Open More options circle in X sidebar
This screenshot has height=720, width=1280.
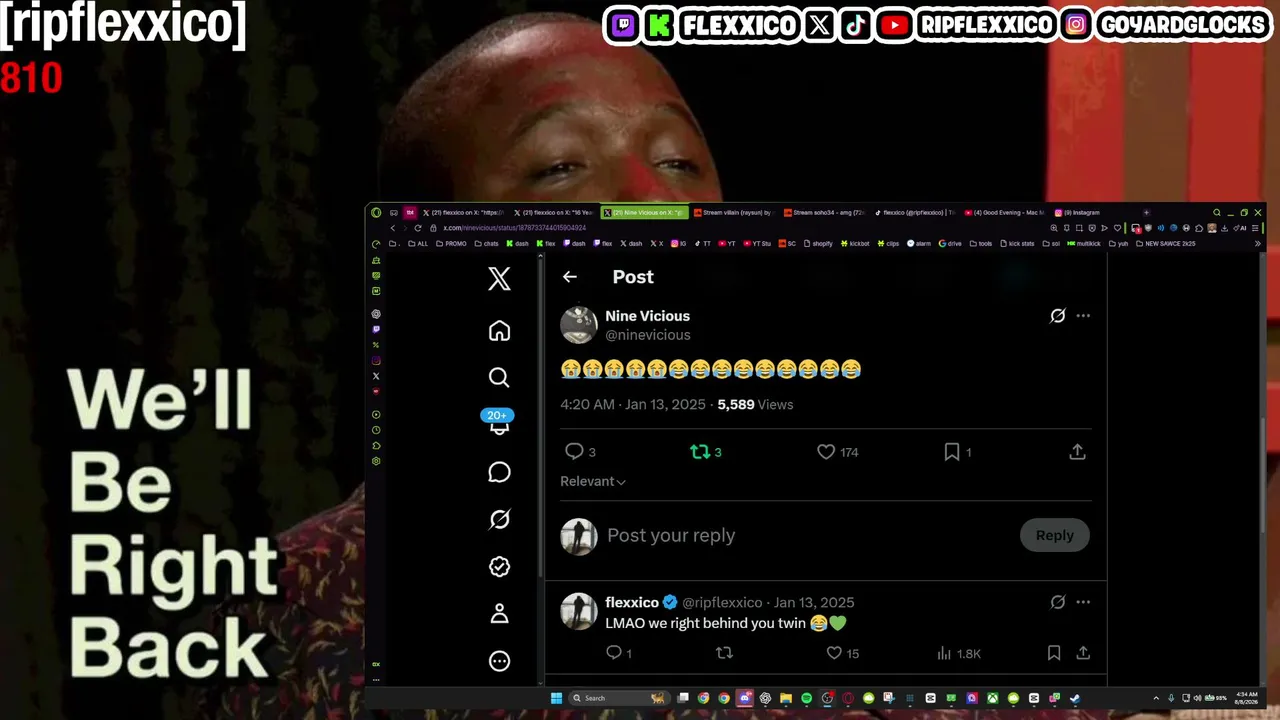[499, 661]
